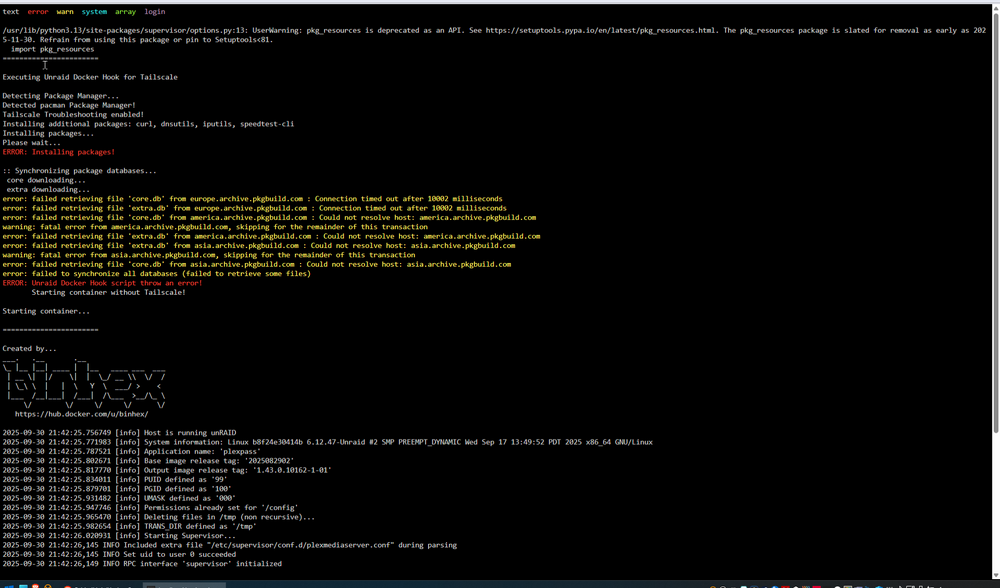1000x588 pixels.
Task: Click the scrollbar down arrow at bottom
Action: point(996,575)
